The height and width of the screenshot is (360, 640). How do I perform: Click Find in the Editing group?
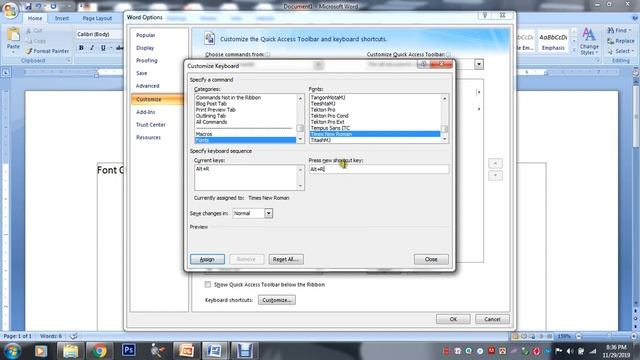[618, 31]
